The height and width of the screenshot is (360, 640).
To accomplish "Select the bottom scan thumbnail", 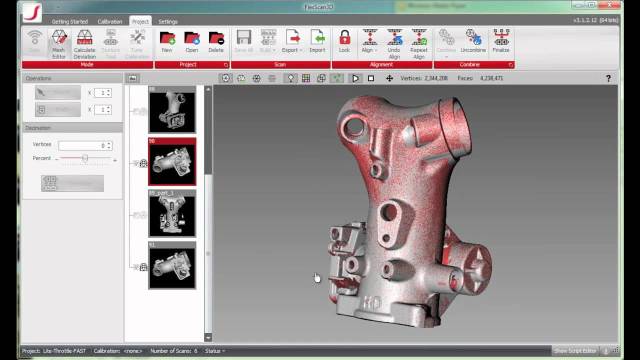I will coord(172,265).
